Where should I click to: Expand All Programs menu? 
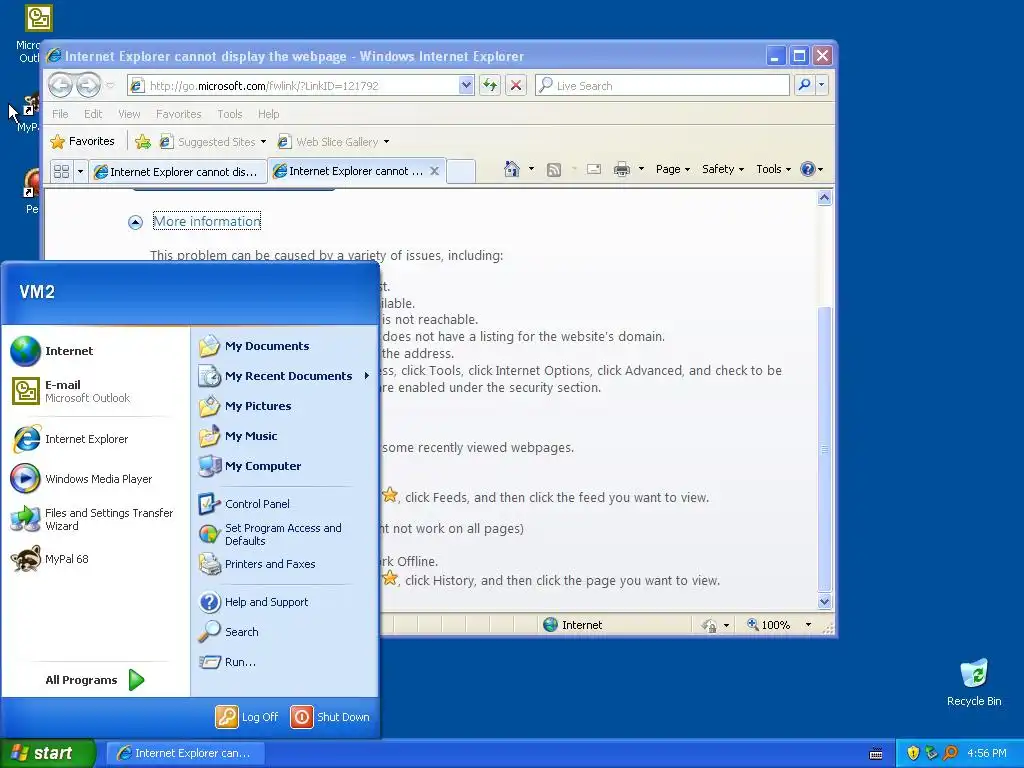pyautogui.click(x=95, y=680)
